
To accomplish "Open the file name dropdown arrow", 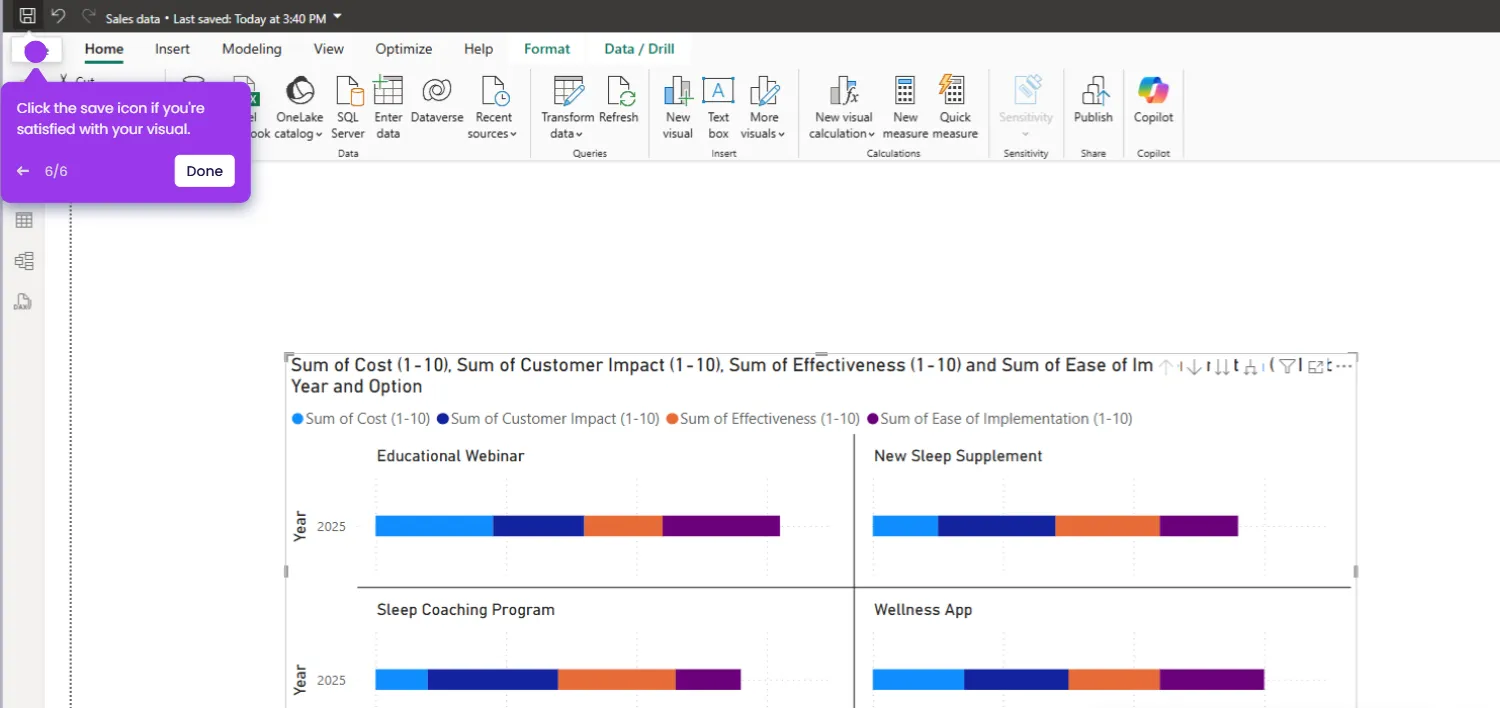I will tap(337, 16).
